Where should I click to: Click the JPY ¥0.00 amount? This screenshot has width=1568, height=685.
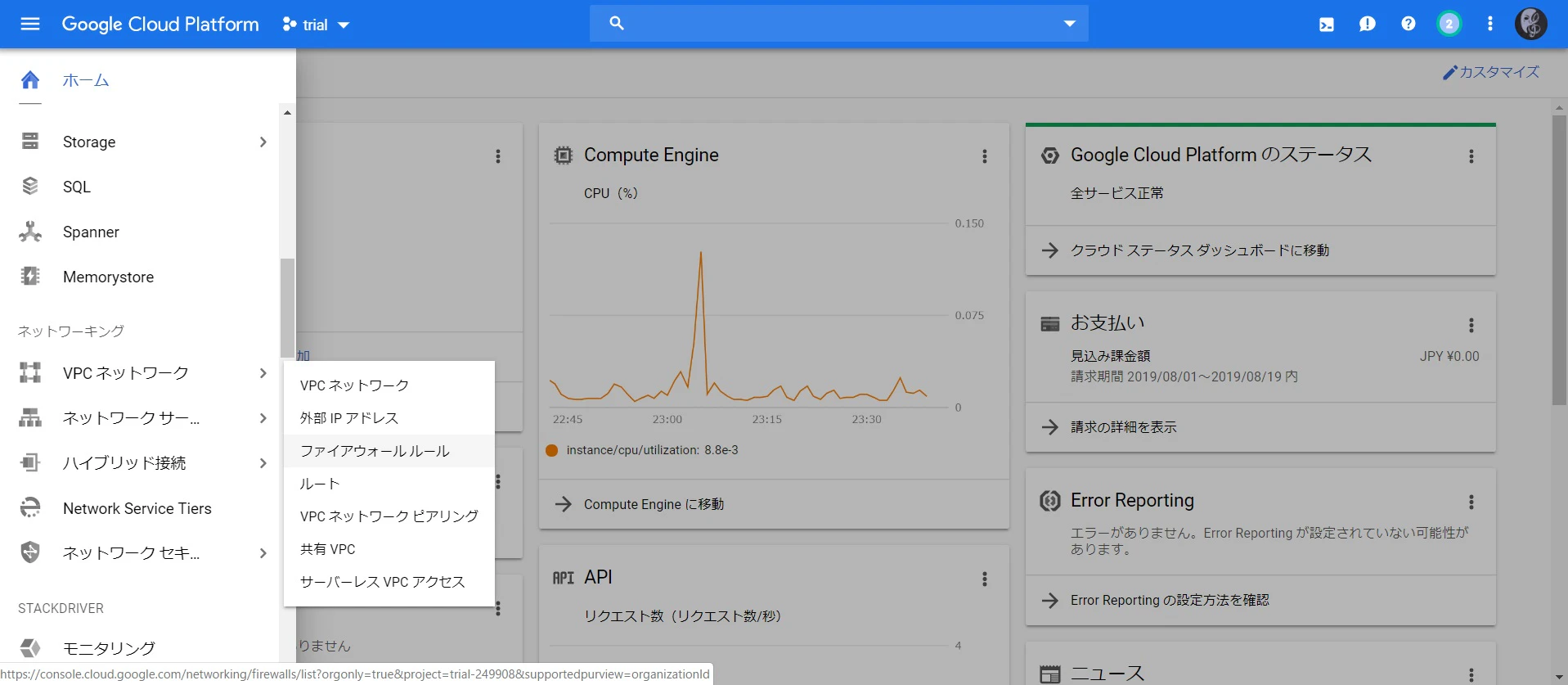tap(1449, 356)
